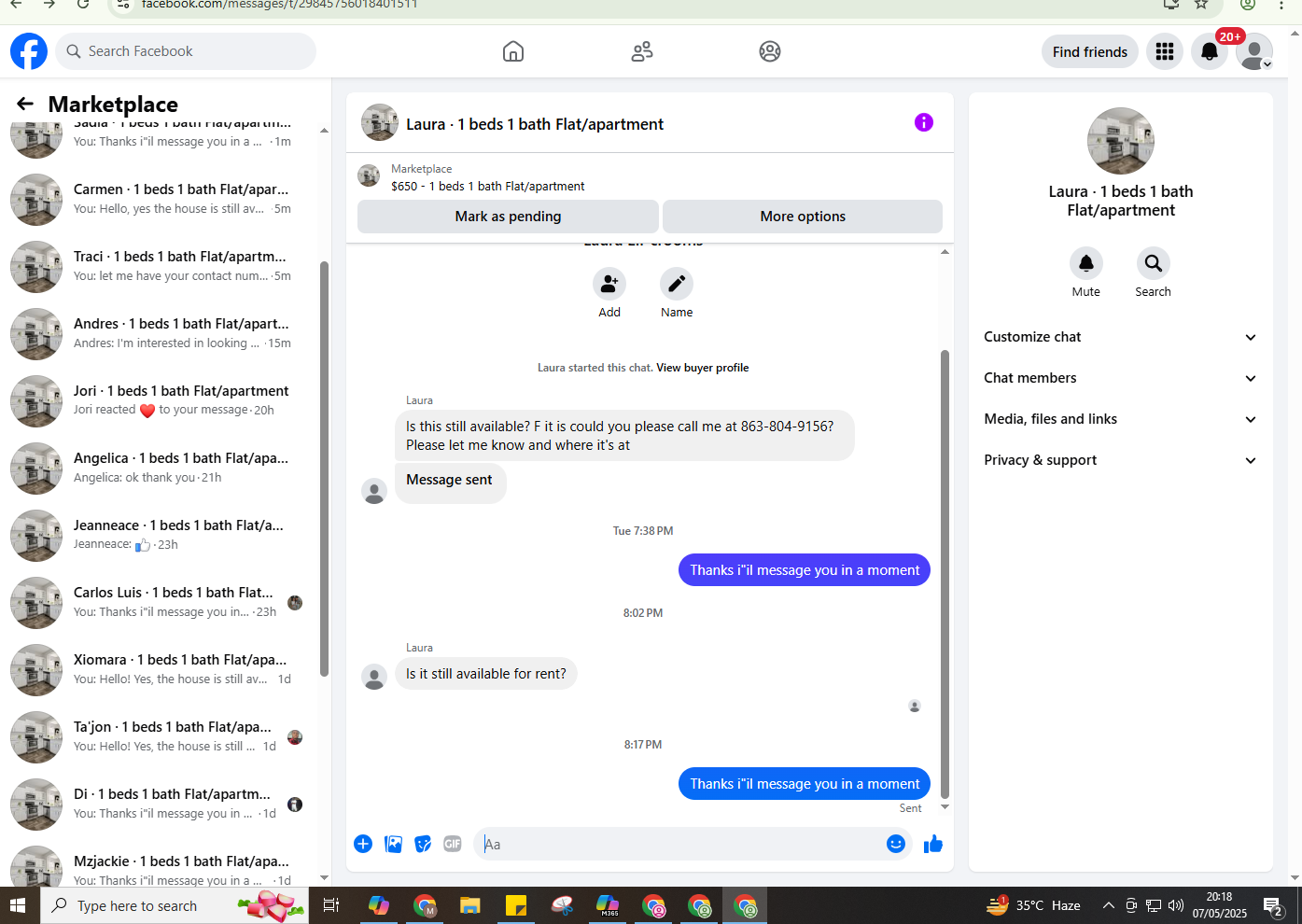Open Windows notification center

pyautogui.click(x=1275, y=905)
